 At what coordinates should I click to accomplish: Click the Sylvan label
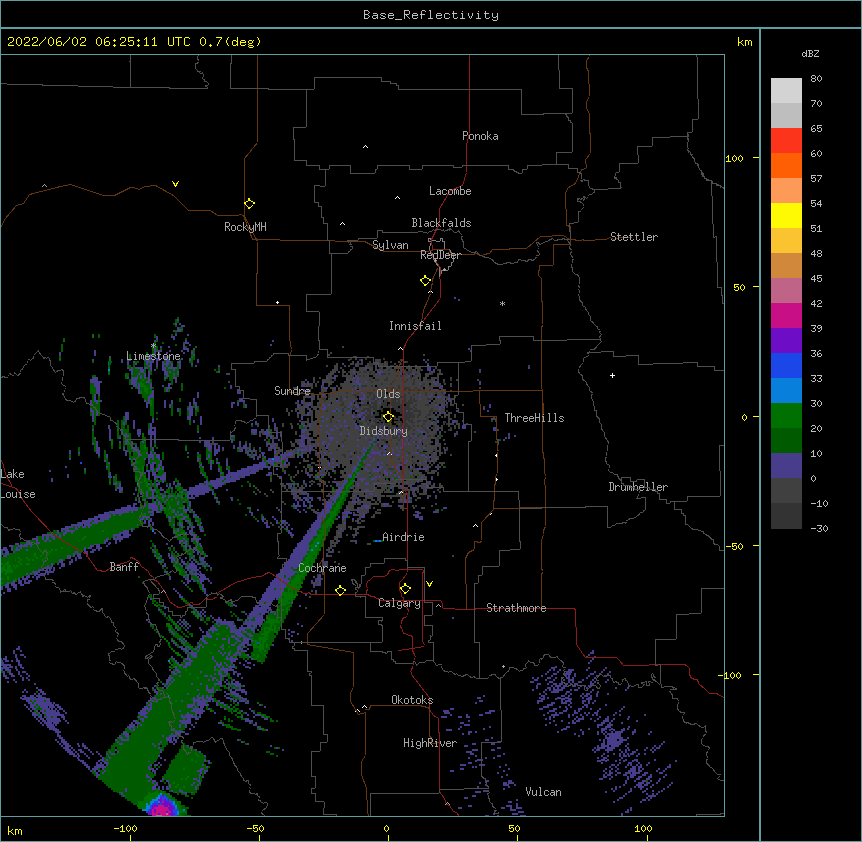[390, 245]
